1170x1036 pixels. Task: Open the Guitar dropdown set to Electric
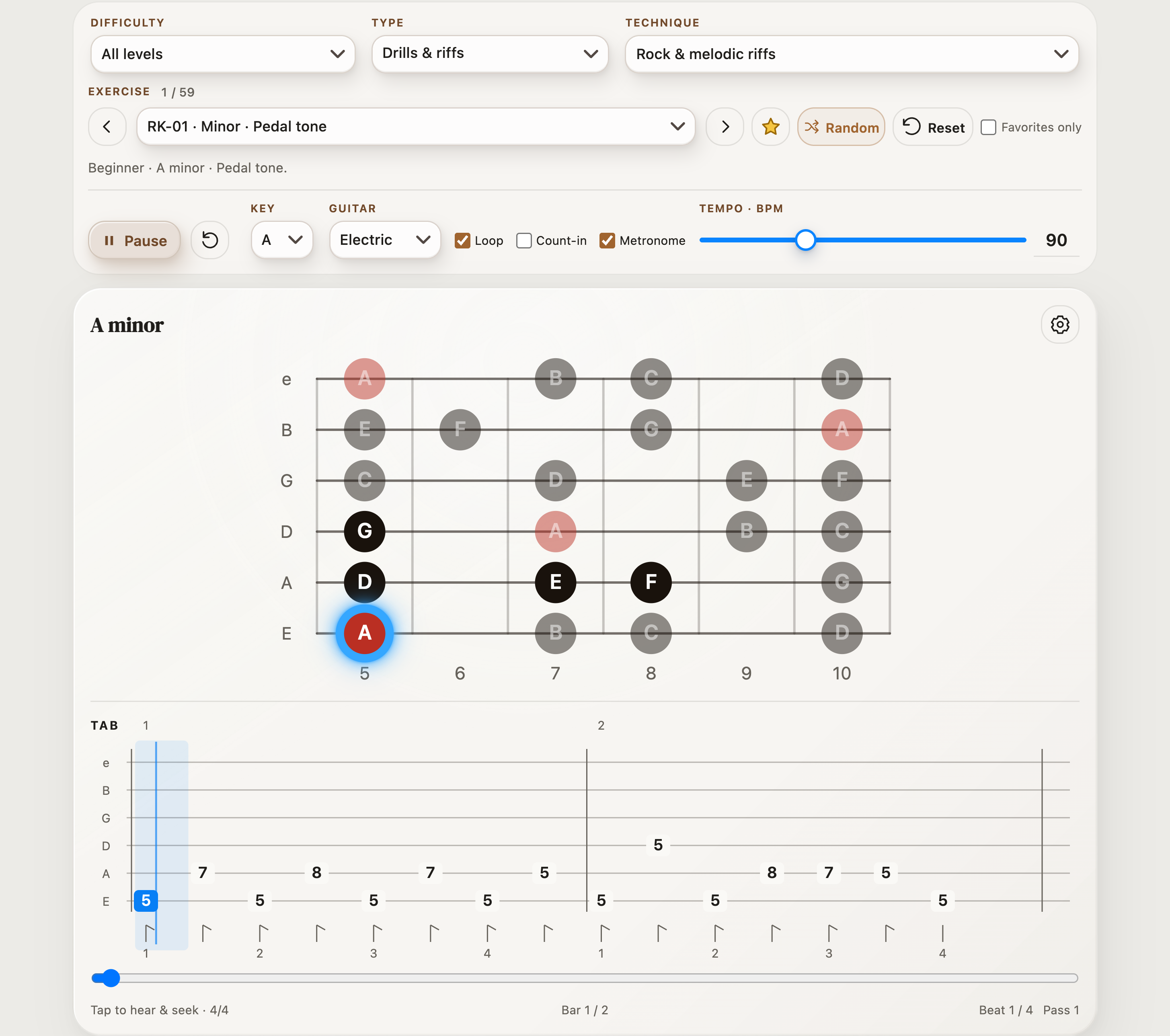[385, 240]
